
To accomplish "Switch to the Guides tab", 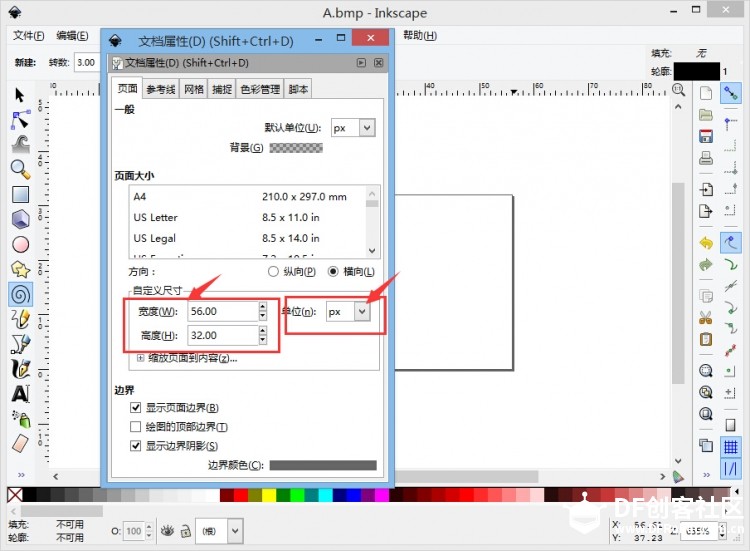I will (161, 89).
